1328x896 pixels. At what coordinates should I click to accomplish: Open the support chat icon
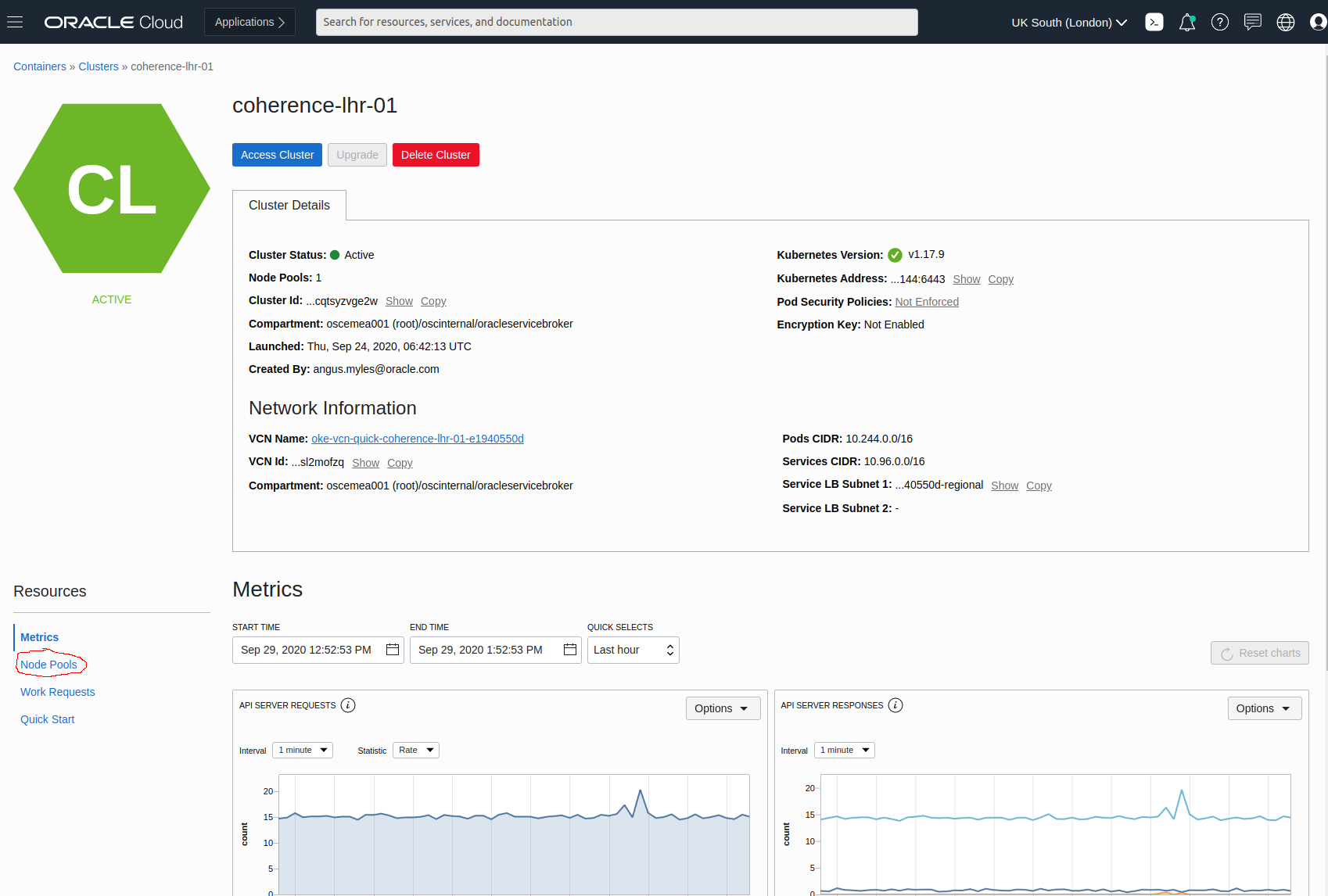tap(1253, 22)
